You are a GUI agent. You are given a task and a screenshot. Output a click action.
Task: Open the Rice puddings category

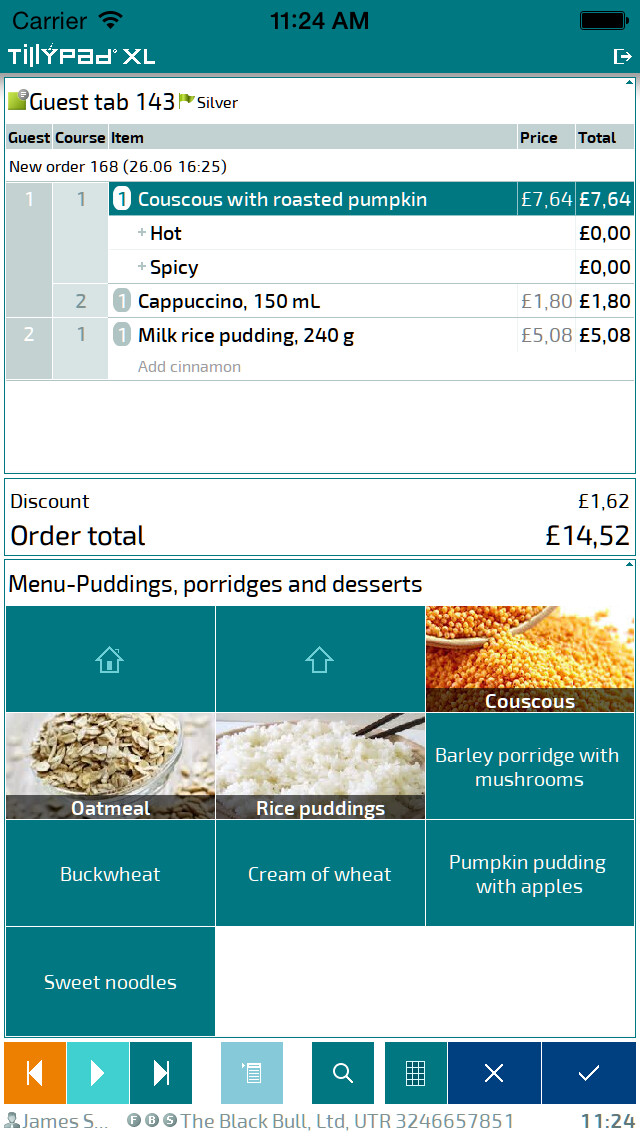click(x=320, y=766)
